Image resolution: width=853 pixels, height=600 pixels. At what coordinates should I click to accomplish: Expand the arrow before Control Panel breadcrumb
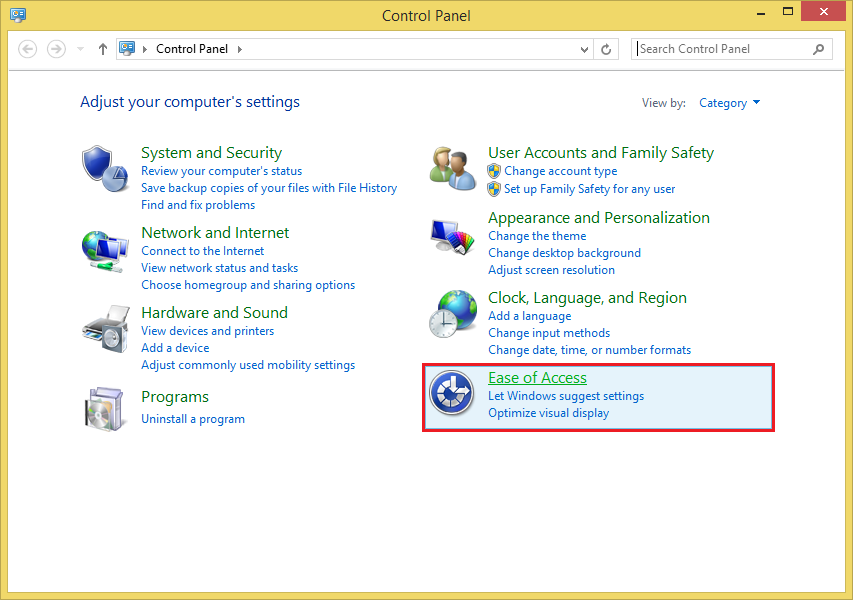[145, 50]
